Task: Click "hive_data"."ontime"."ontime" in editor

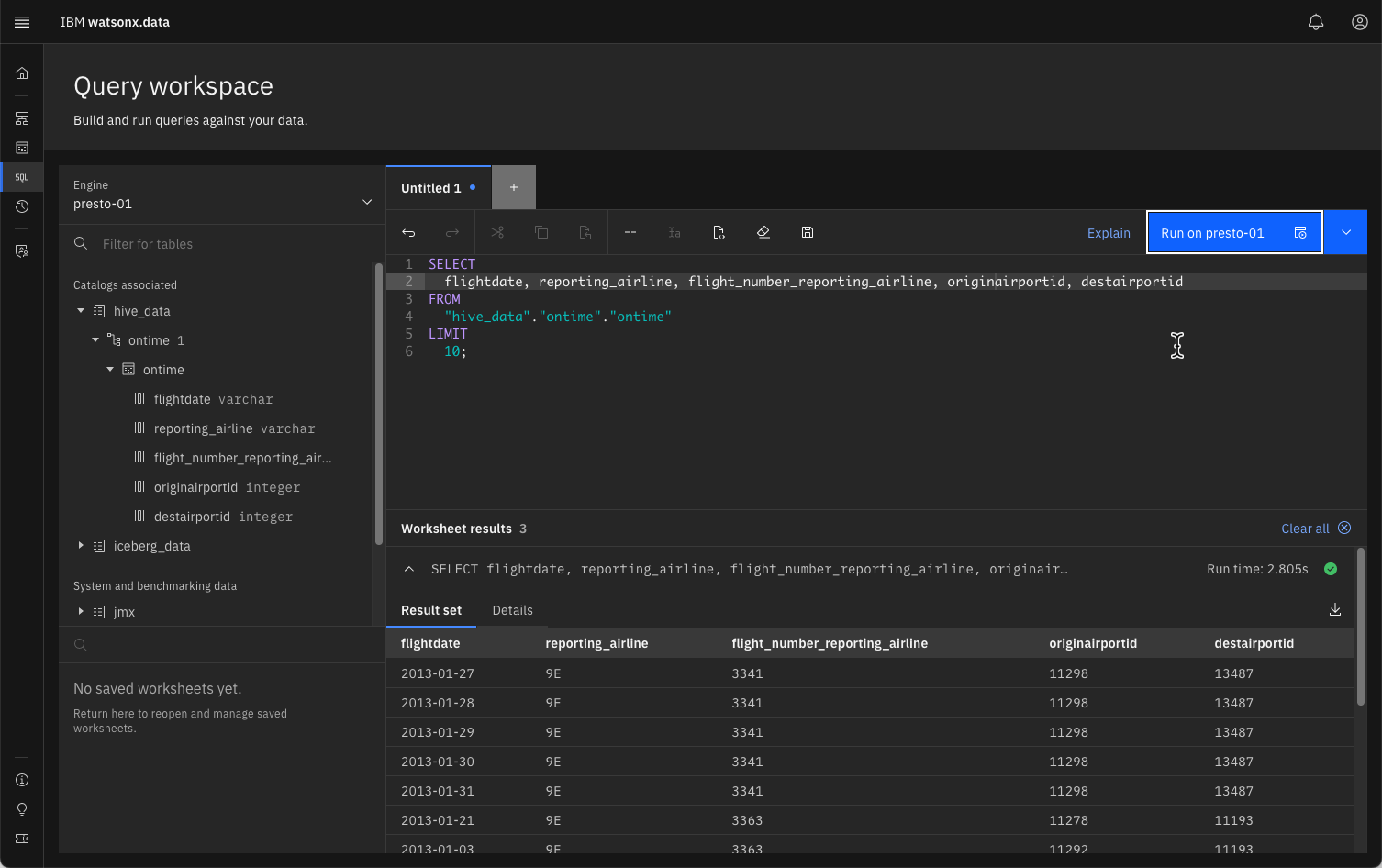Action: coord(558,317)
